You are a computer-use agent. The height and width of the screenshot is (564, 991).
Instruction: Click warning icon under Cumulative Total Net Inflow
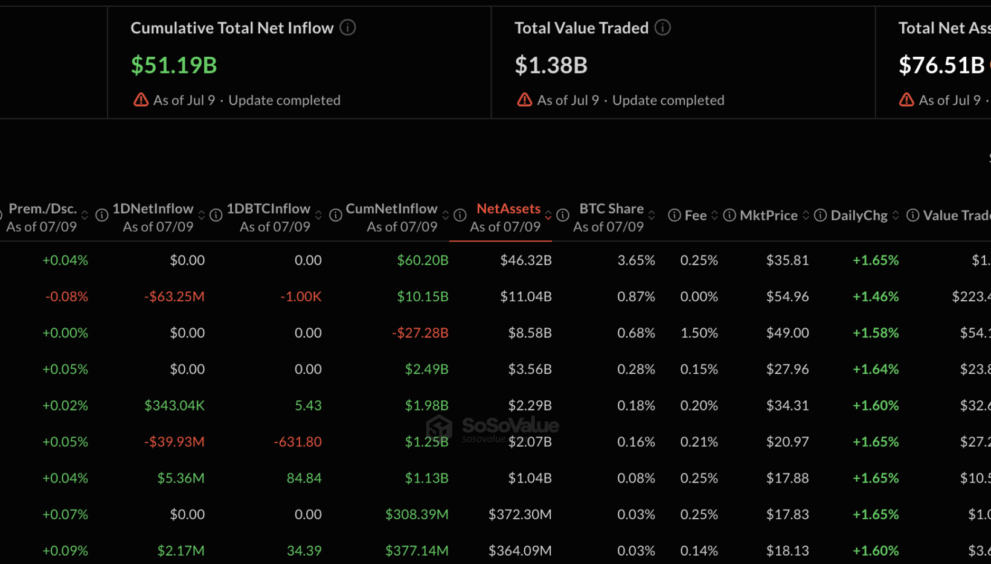(x=140, y=100)
